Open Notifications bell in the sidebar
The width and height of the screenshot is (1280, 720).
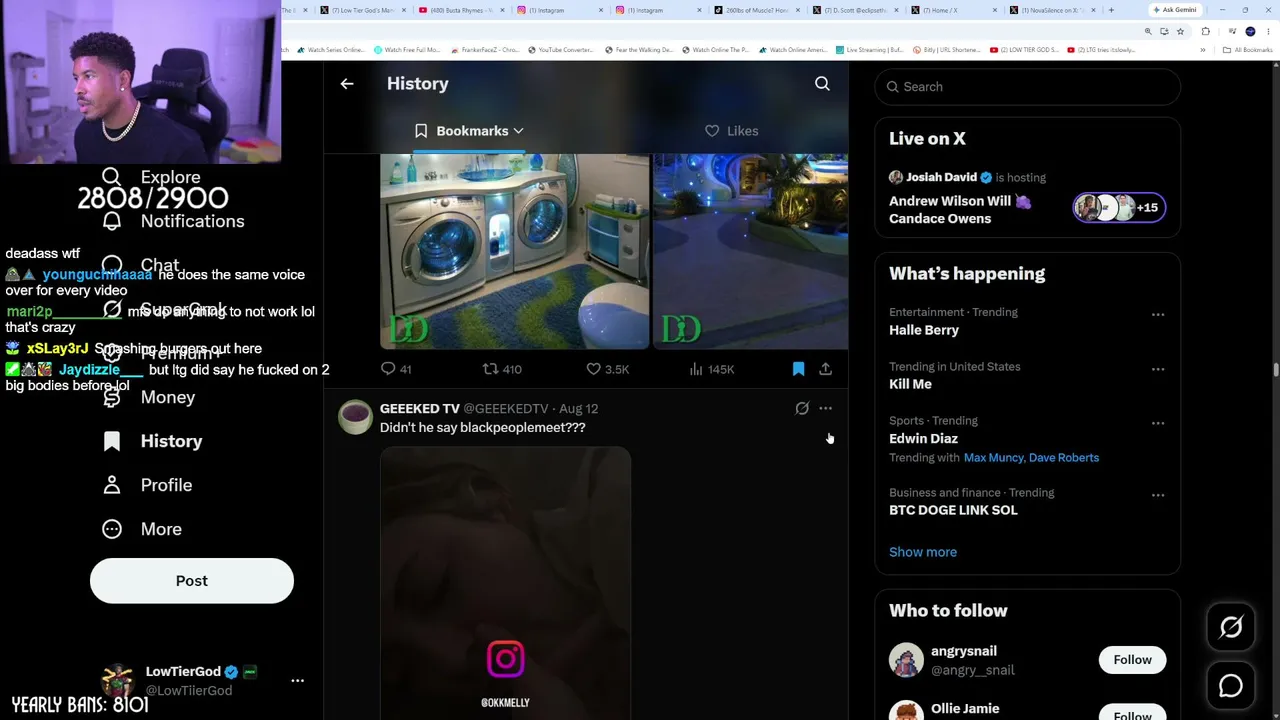[x=112, y=221]
